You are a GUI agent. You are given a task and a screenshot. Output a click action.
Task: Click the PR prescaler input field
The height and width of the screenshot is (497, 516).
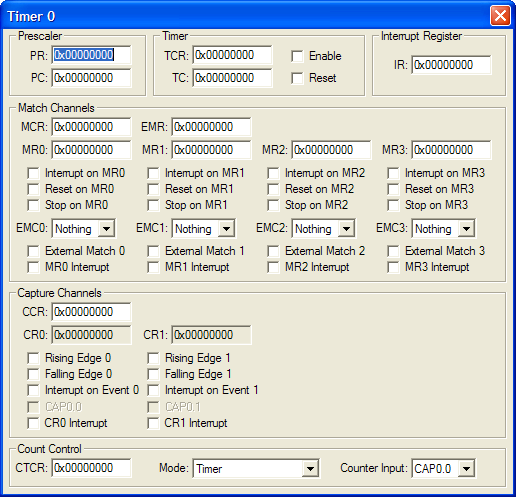(92, 55)
